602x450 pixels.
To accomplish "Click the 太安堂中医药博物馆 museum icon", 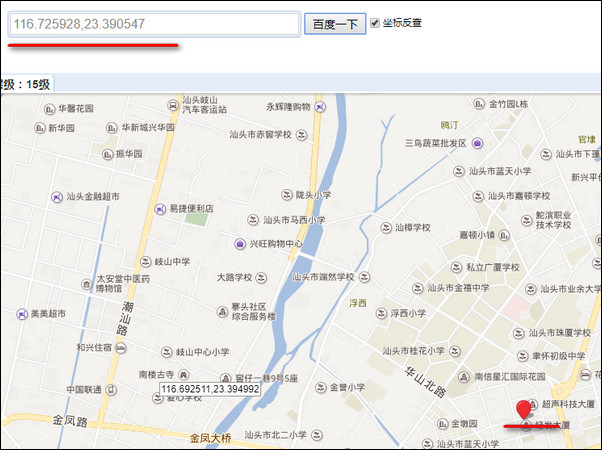I will pyautogui.click(x=87, y=285).
